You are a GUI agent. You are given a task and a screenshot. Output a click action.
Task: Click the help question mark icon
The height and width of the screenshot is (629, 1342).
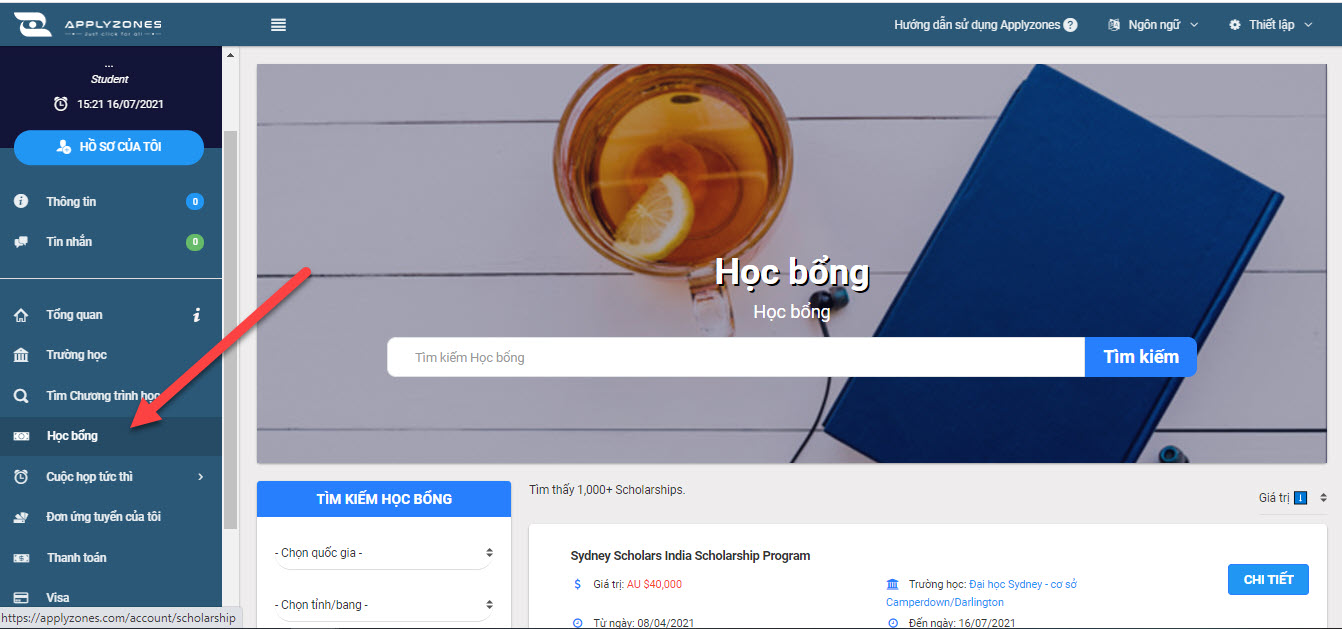click(x=1071, y=25)
